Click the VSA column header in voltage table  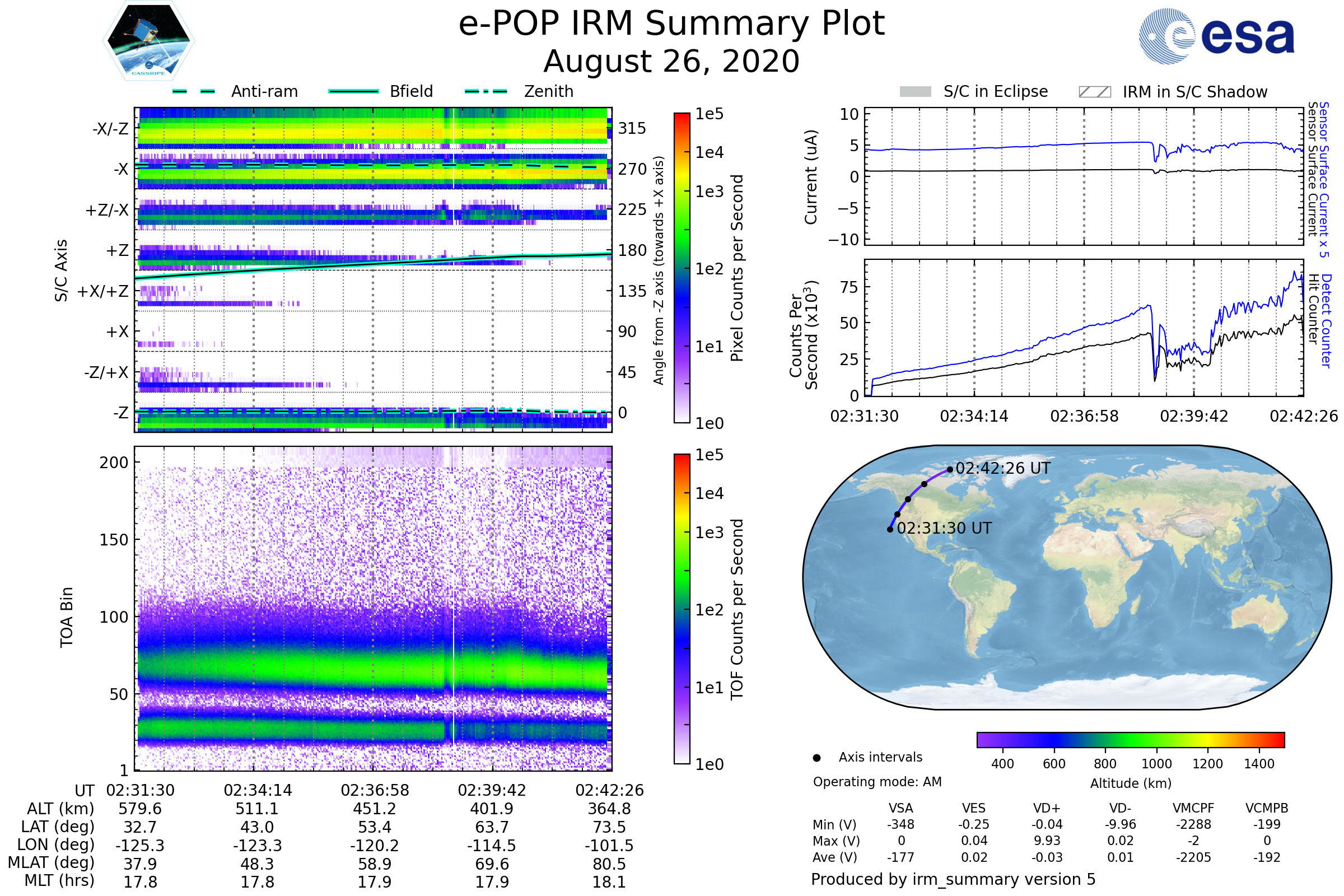click(x=900, y=808)
